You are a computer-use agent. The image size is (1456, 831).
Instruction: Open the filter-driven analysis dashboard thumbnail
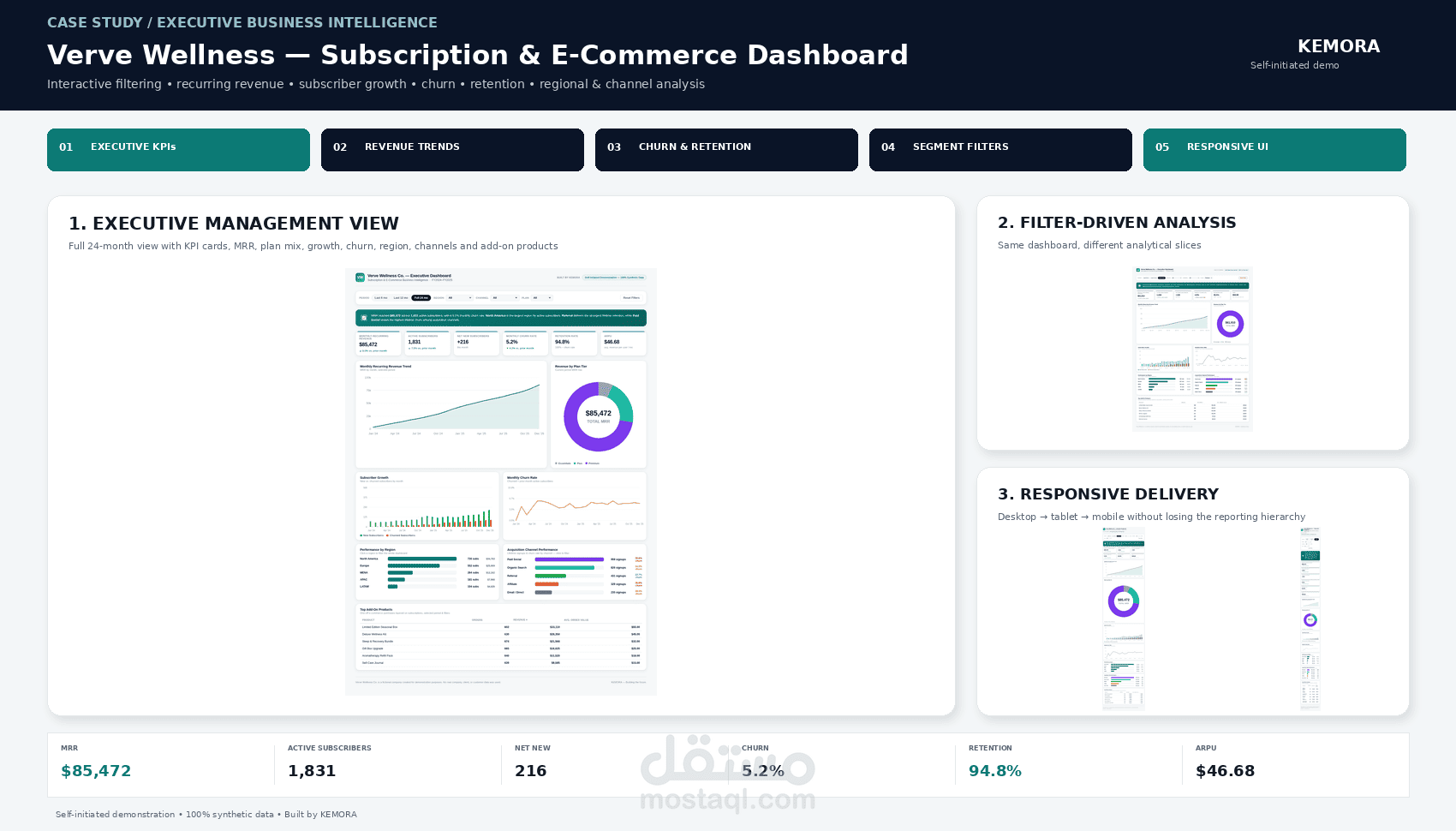click(1193, 349)
